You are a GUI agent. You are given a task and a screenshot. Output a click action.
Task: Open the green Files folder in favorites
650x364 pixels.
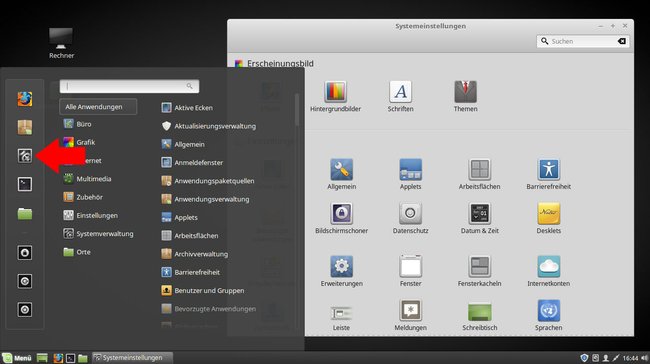tap(24, 214)
